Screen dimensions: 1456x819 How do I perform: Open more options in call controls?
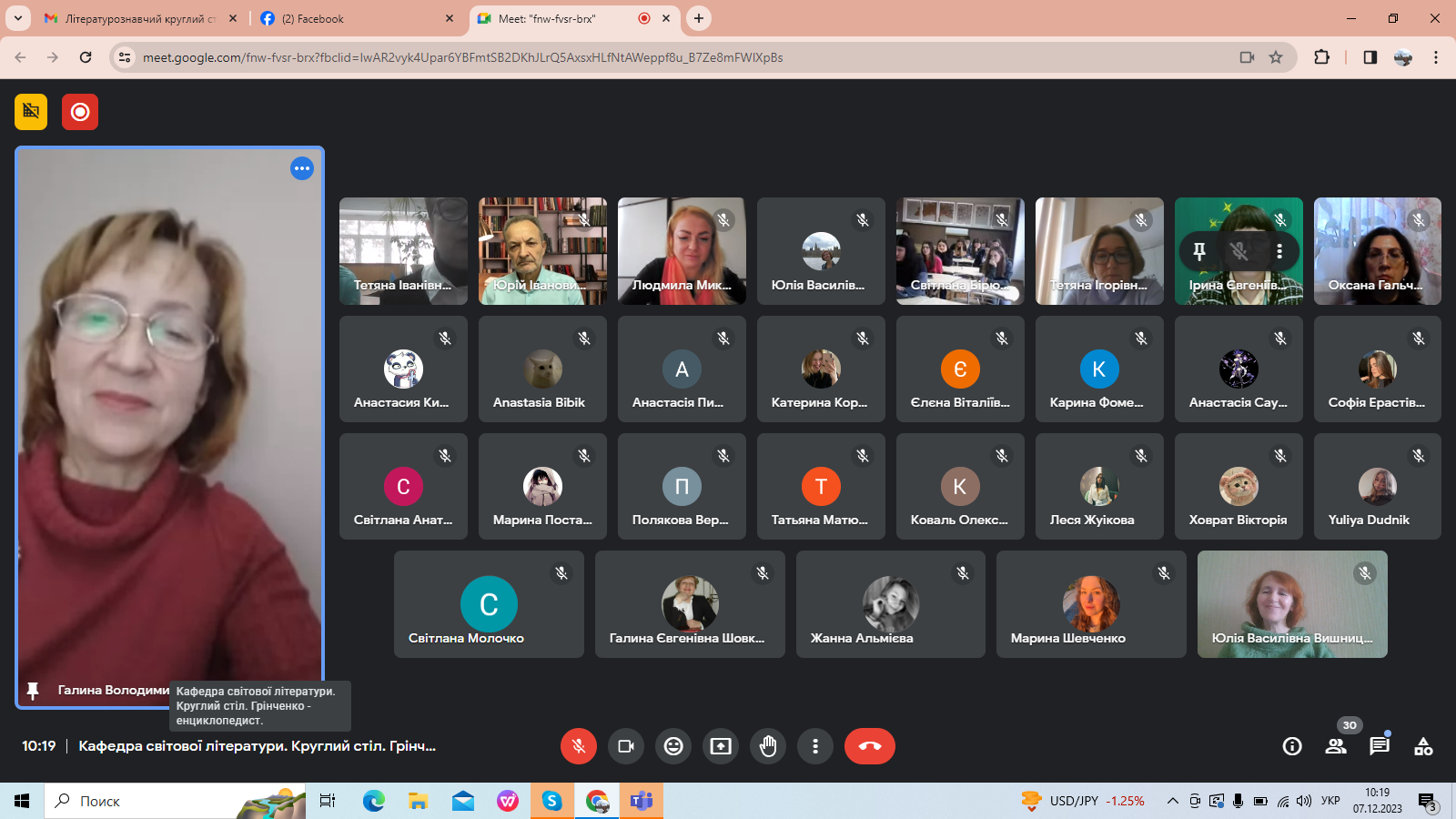(x=815, y=746)
